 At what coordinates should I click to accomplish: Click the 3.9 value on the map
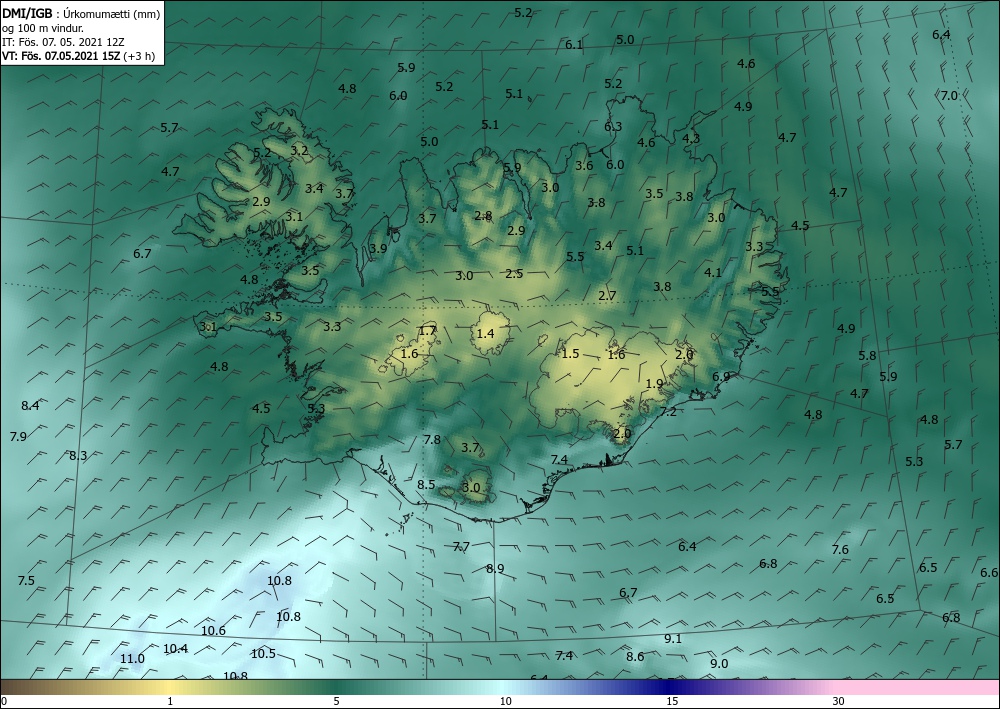pyautogui.click(x=378, y=248)
